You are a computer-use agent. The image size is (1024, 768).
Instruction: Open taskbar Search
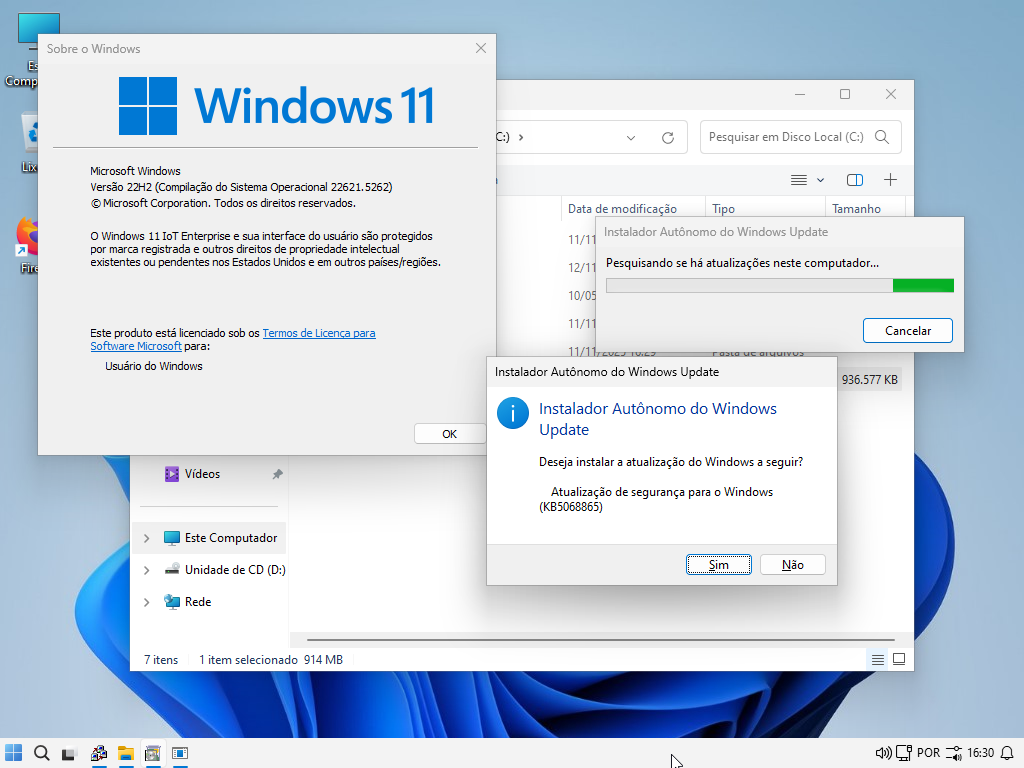pos(41,753)
